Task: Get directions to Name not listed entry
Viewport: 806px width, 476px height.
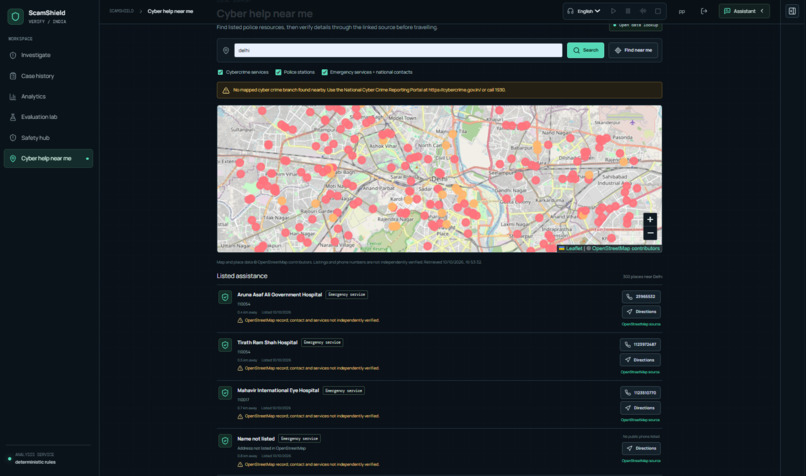Action: tap(641, 448)
